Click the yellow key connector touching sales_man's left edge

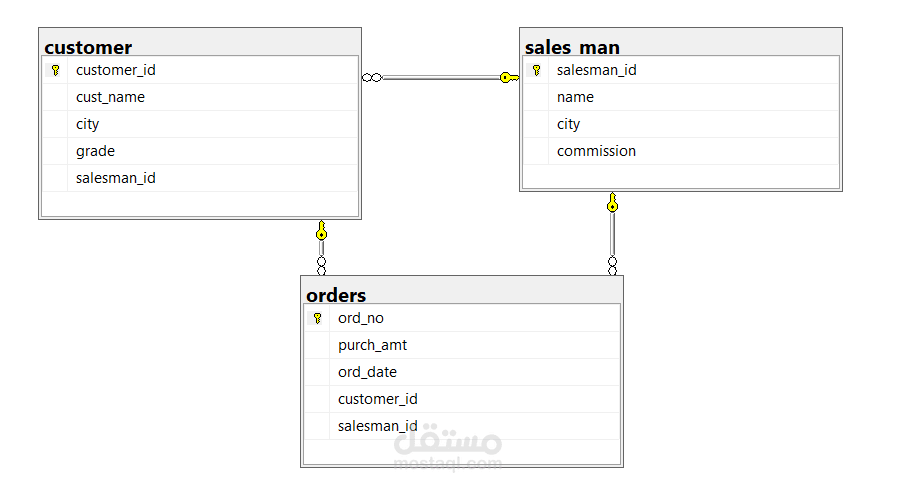tap(508, 77)
